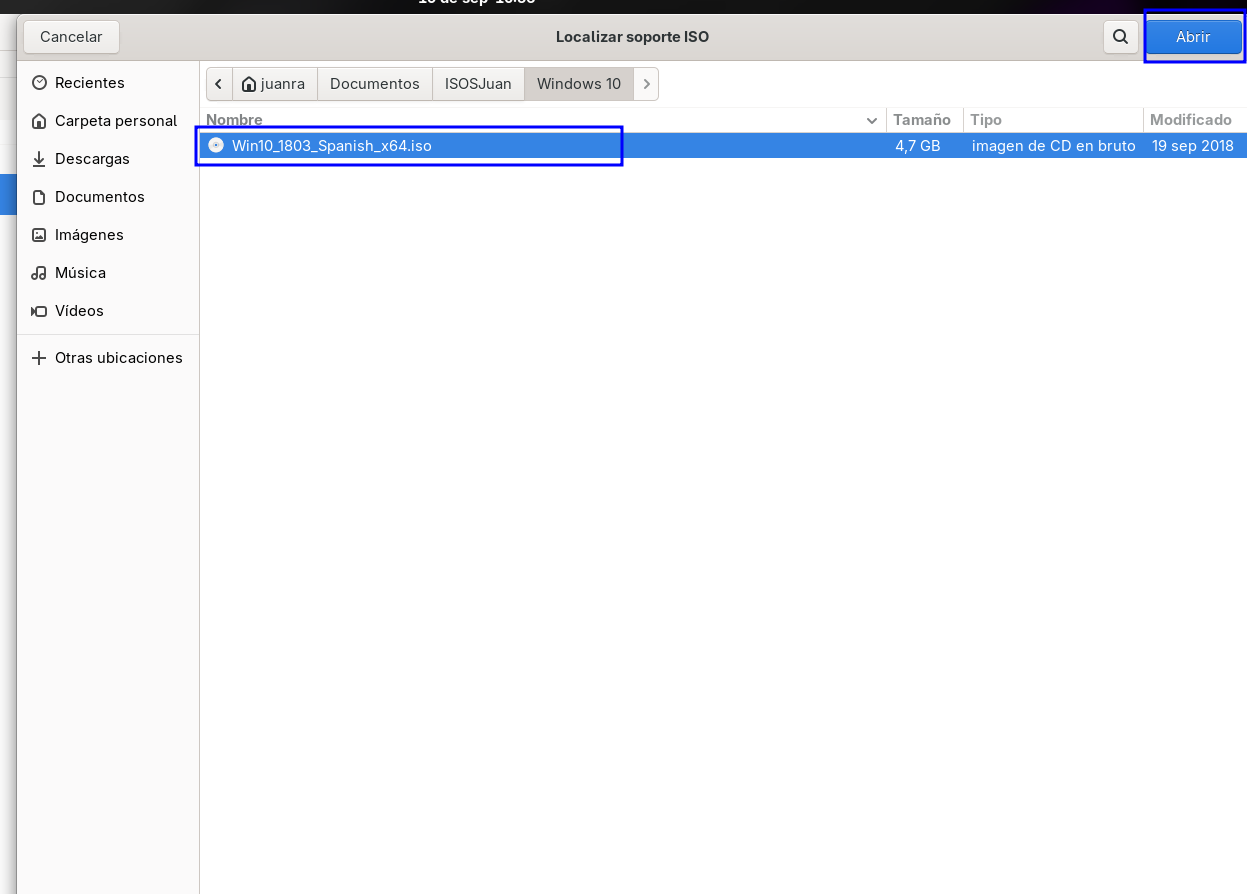
Task: Open the Vídeos folder
Action: tap(108, 311)
